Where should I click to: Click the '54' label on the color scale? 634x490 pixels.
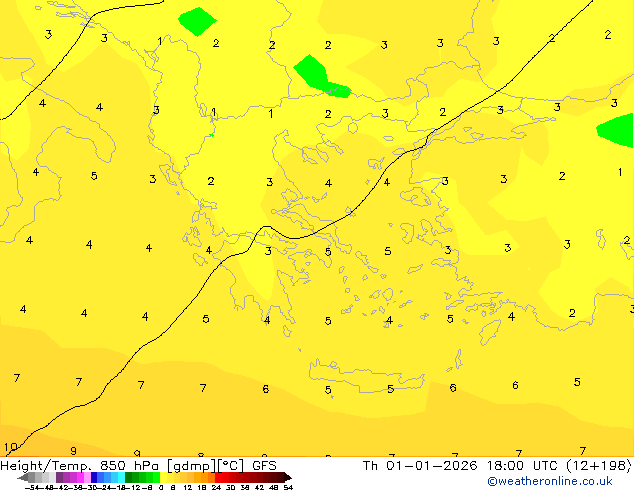[x=288, y=487]
